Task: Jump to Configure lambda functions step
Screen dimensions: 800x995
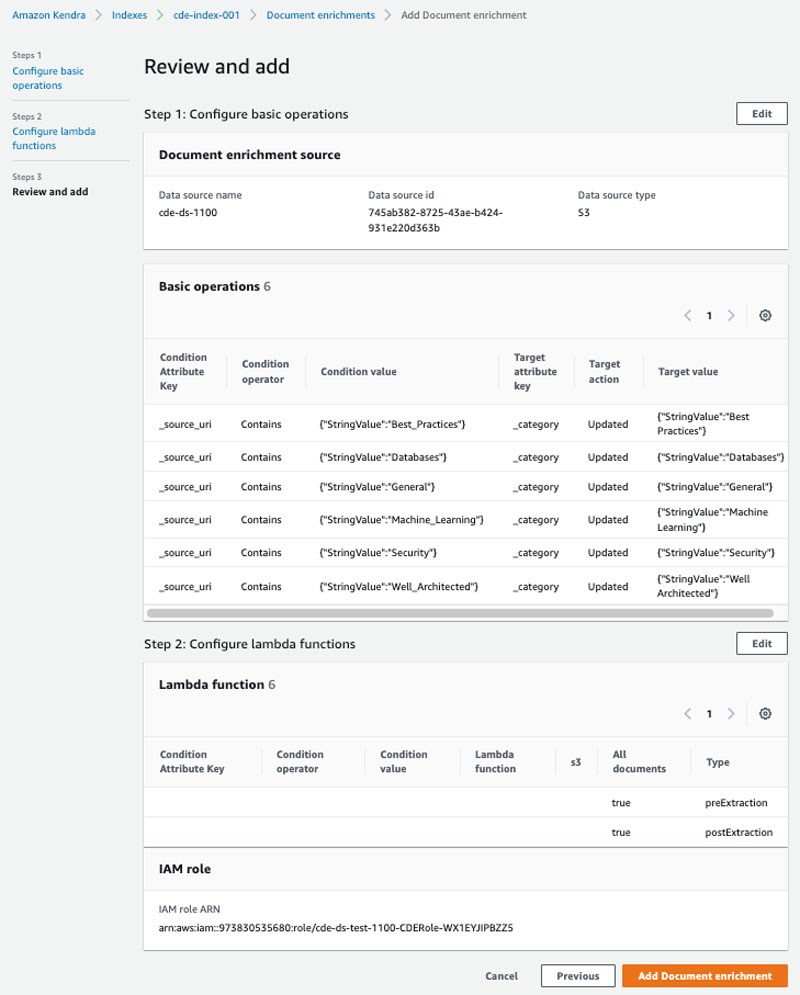Action: tap(53, 138)
